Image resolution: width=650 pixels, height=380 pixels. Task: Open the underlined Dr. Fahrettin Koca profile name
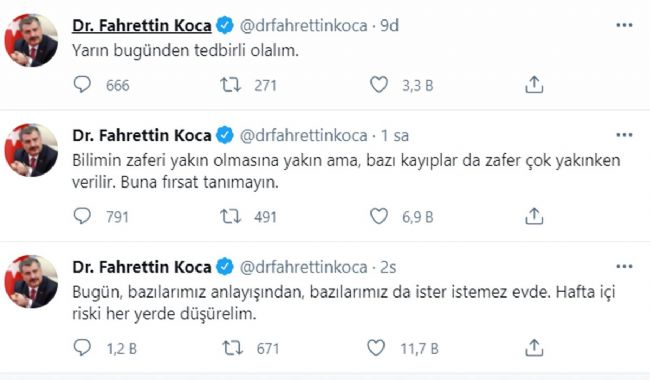(142, 26)
